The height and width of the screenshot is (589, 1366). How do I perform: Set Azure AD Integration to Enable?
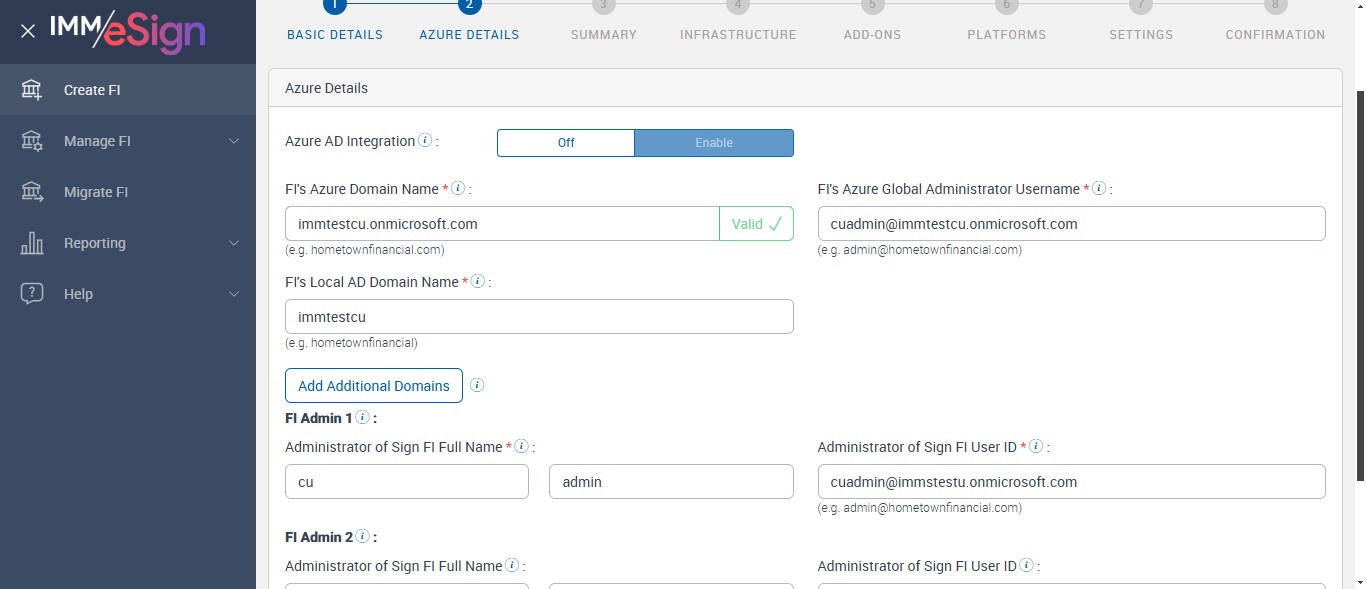coord(714,143)
